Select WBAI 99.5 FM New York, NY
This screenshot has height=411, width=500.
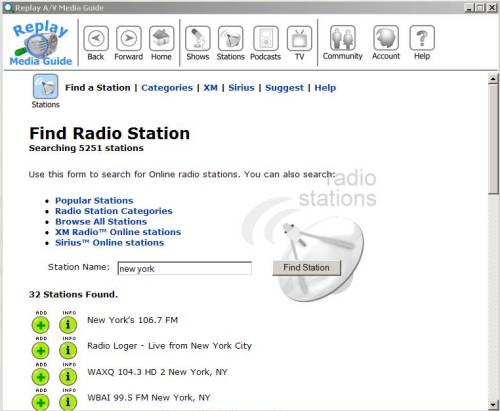pyautogui.click(x=149, y=398)
